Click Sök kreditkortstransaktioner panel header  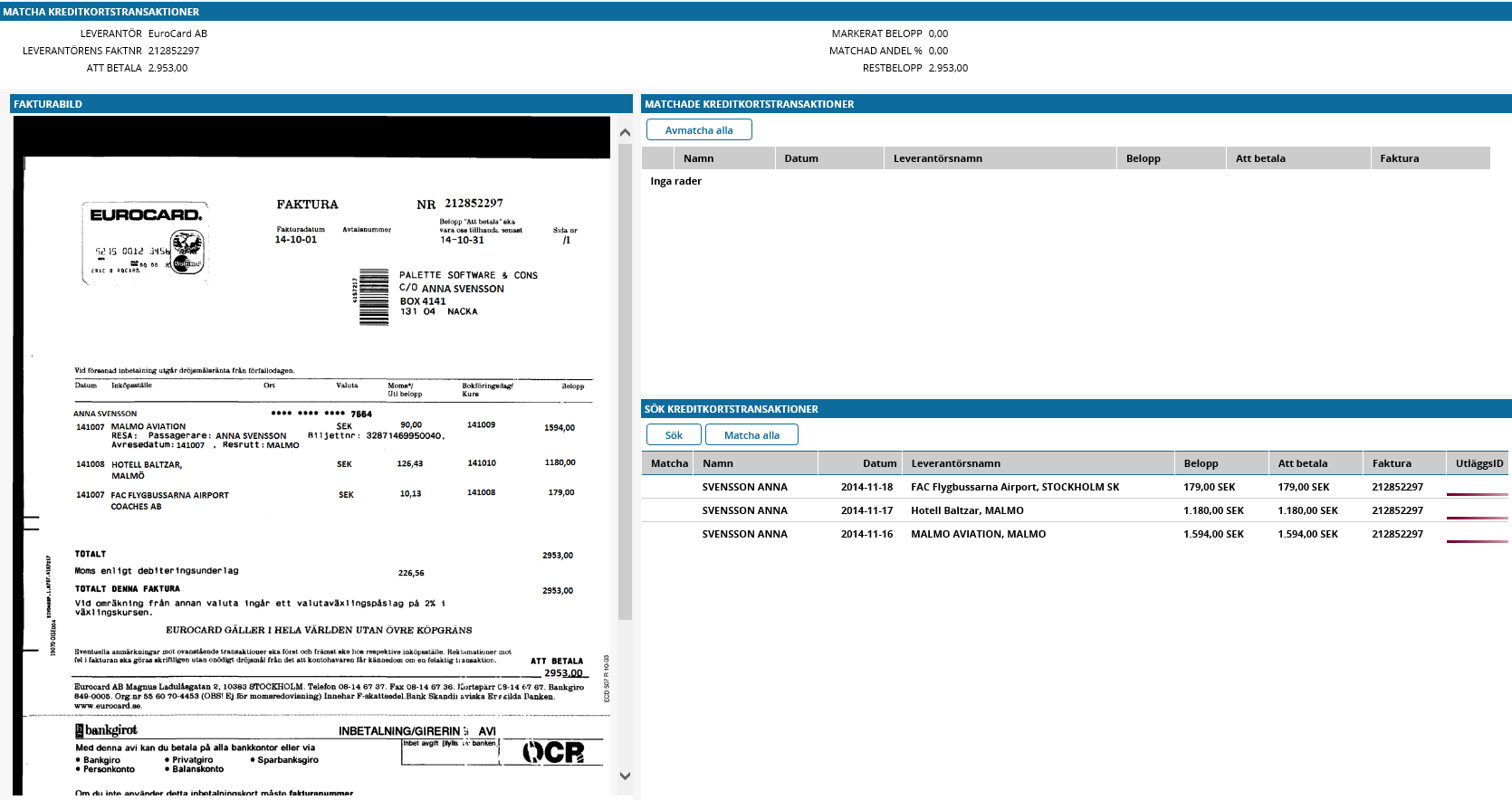1077,409
